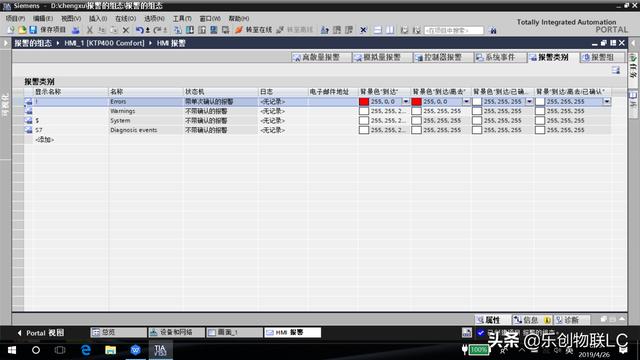Click the Delete X icon beside paste
The height and width of the screenshot is (360, 640).
(x=126, y=30)
